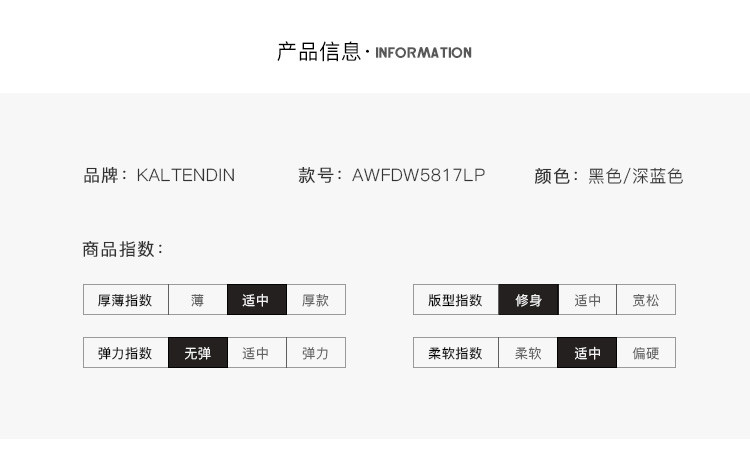Select 宽松 fit option
Screen dimensions: 750x463
[646, 300]
